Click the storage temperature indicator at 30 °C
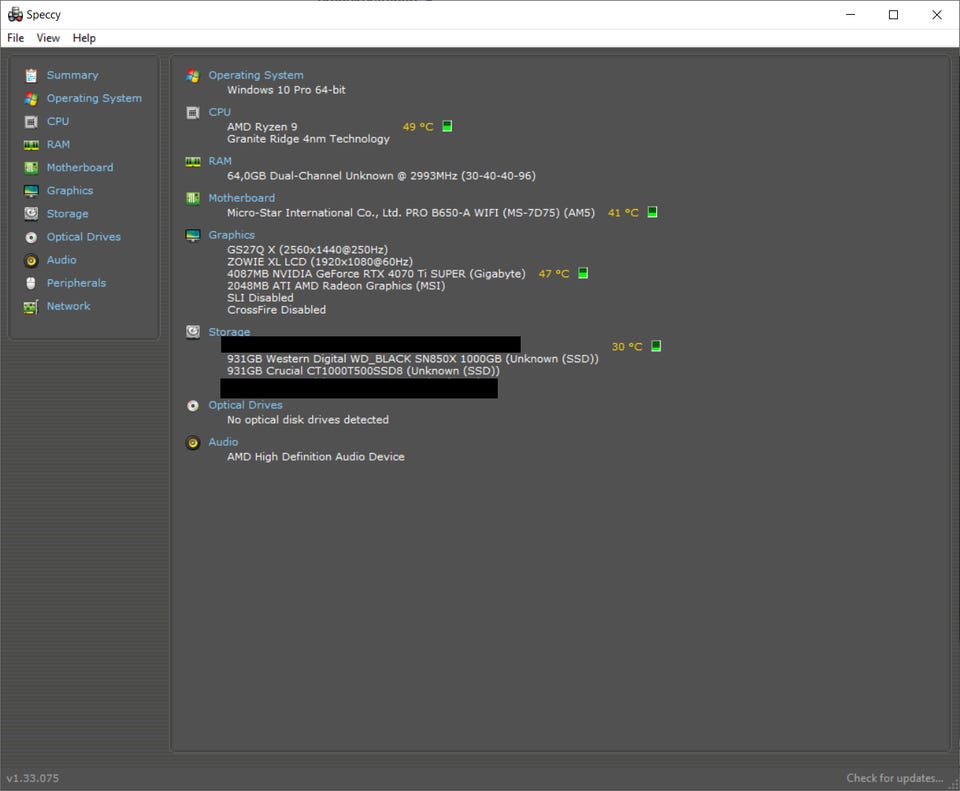Screen dimensions: 960x791 click(656, 346)
